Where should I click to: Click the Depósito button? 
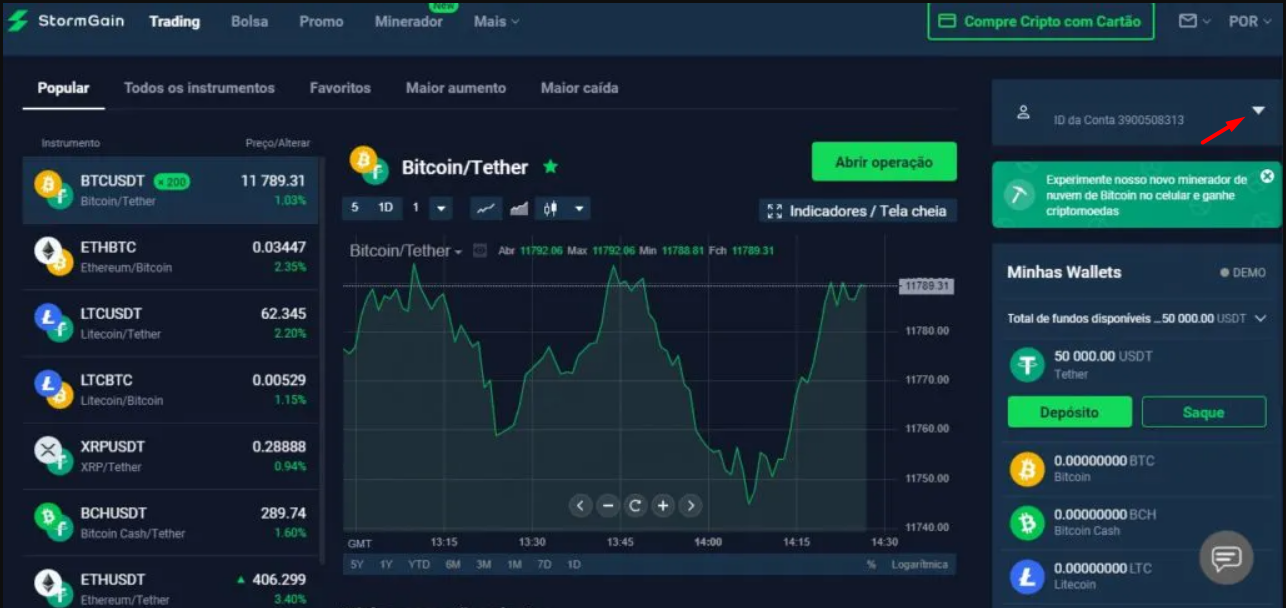click(x=1069, y=412)
